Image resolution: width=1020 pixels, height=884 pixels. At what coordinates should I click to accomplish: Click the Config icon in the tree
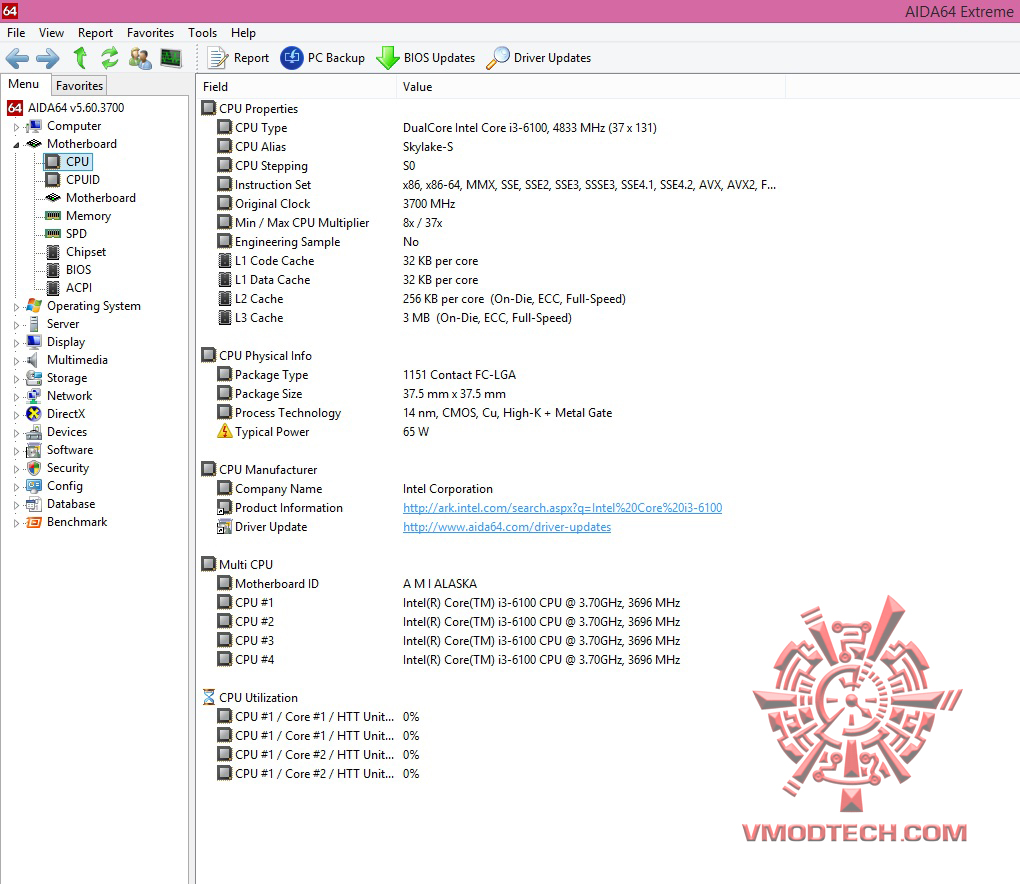(x=34, y=486)
